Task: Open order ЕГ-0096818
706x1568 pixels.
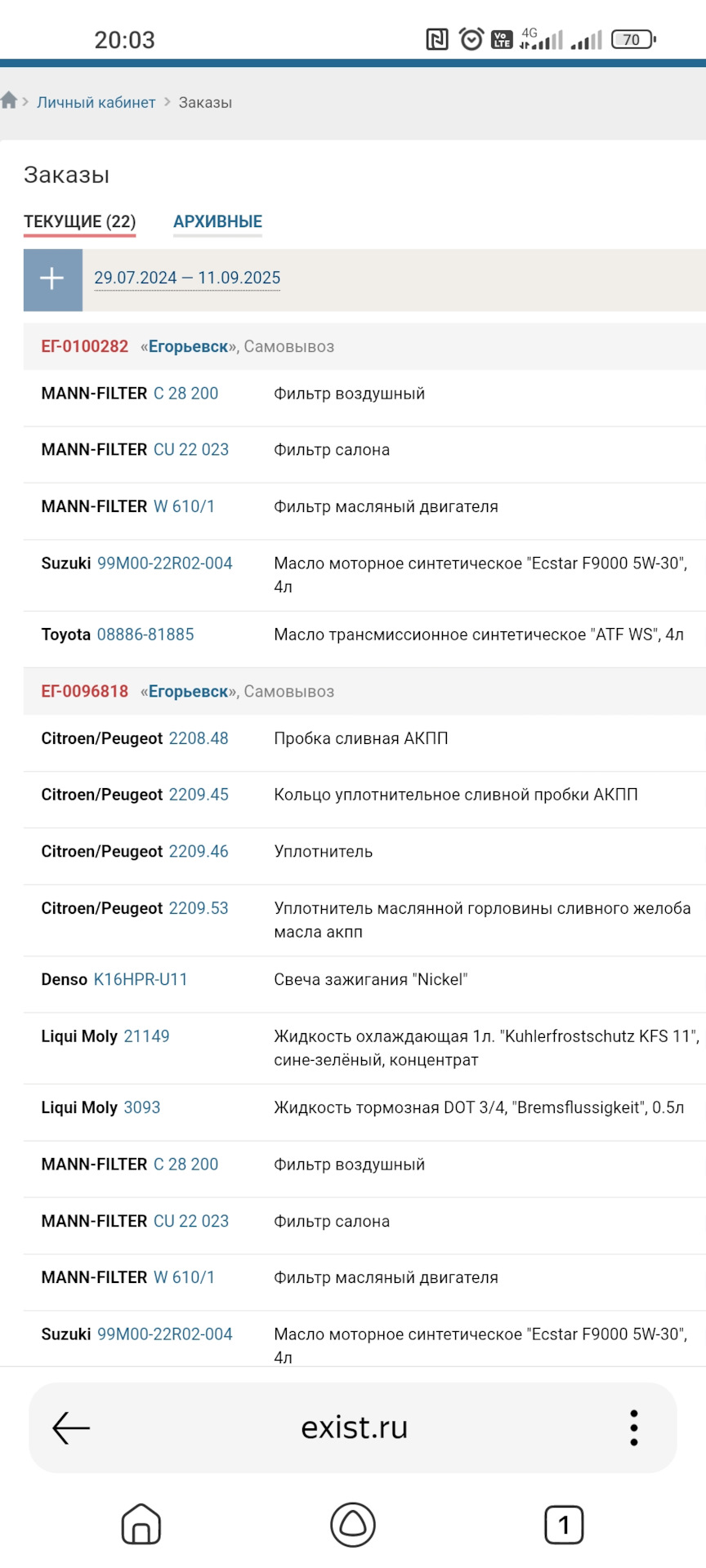Action: [85, 692]
